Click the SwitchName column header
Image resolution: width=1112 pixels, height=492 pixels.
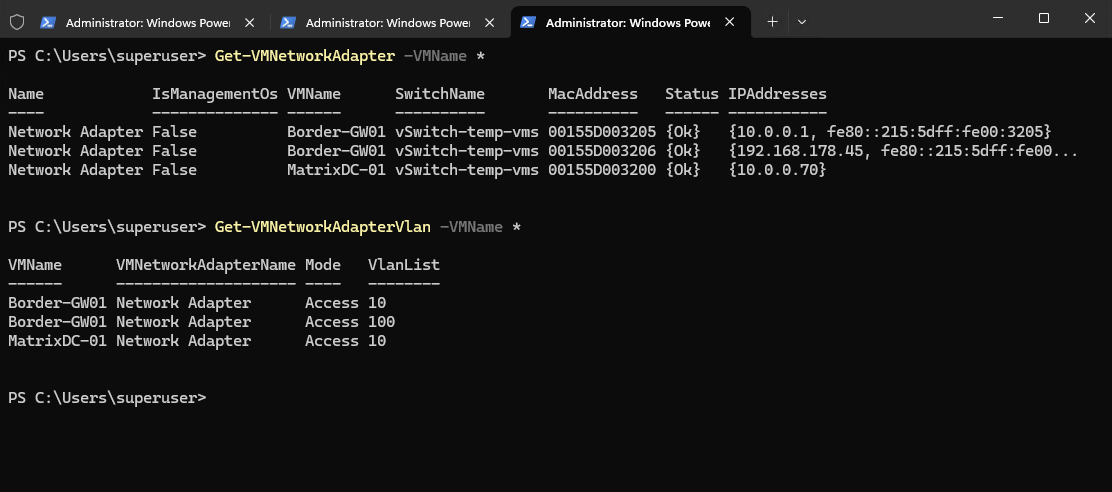point(440,94)
